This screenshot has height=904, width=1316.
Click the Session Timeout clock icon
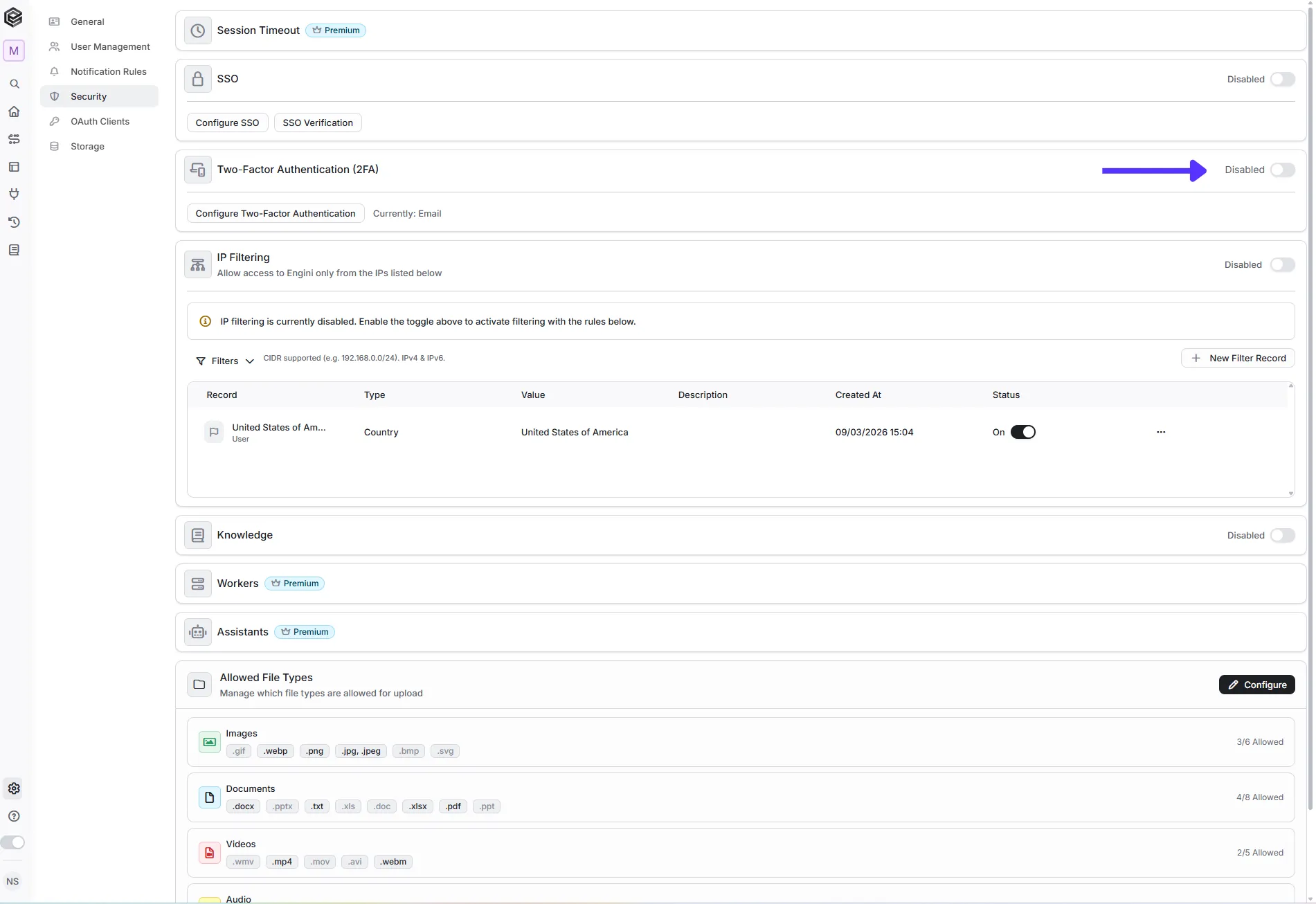point(198,30)
